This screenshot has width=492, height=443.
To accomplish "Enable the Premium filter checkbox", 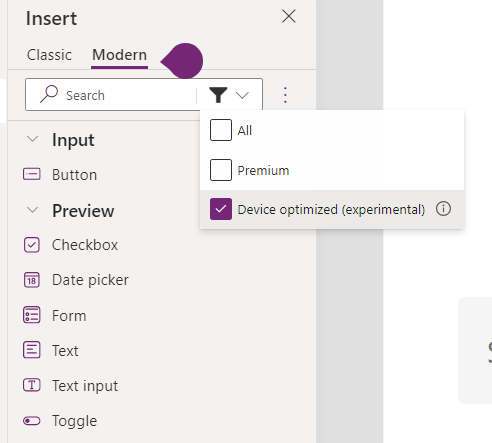I will 221,170.
